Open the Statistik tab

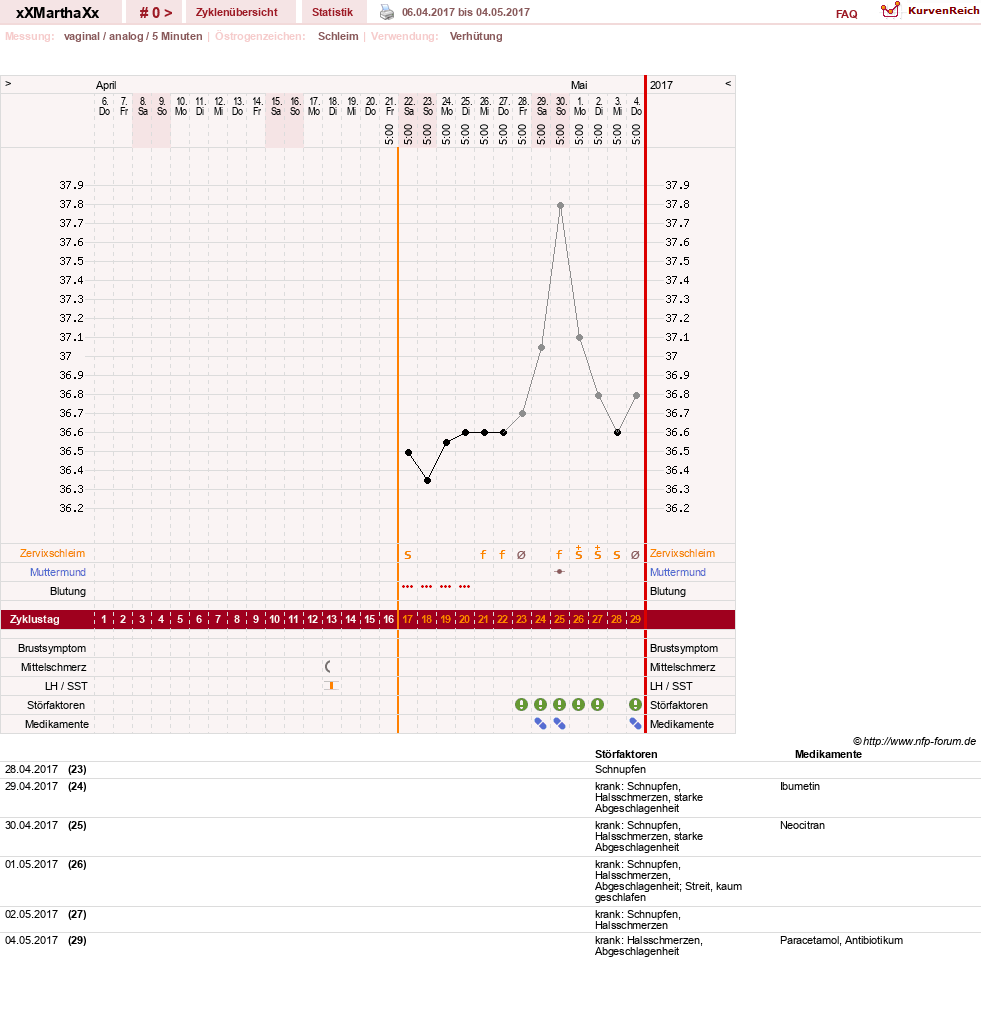pyautogui.click(x=332, y=12)
